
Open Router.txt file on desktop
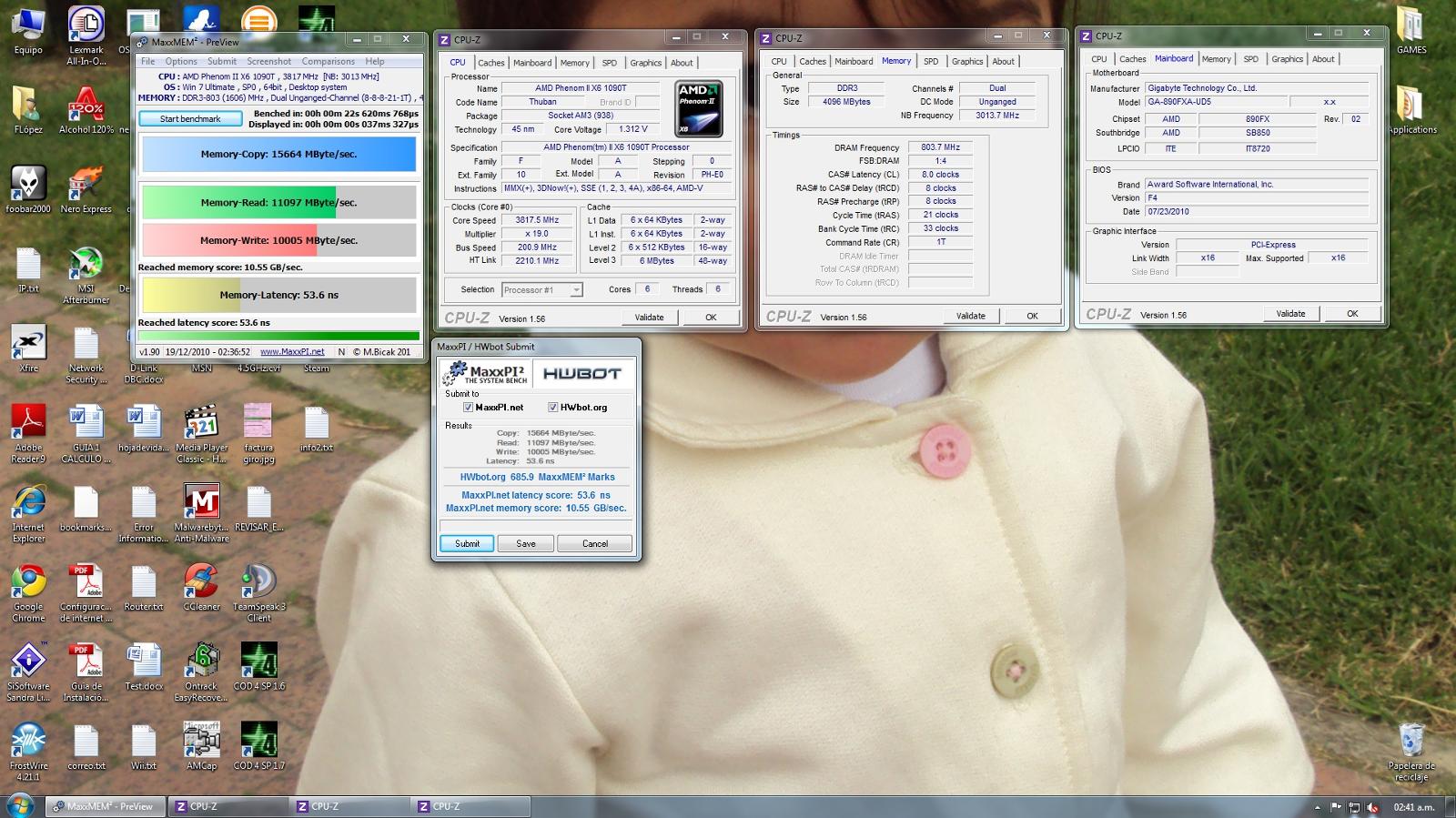tap(144, 588)
